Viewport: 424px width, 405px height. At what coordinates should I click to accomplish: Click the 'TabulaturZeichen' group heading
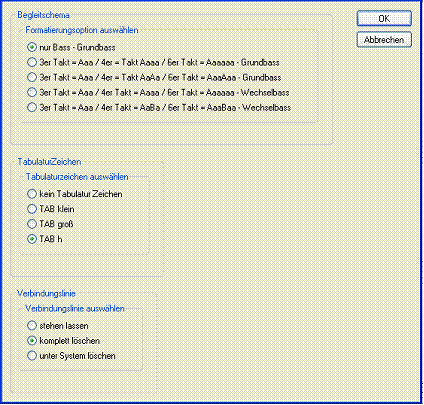click(x=49, y=162)
